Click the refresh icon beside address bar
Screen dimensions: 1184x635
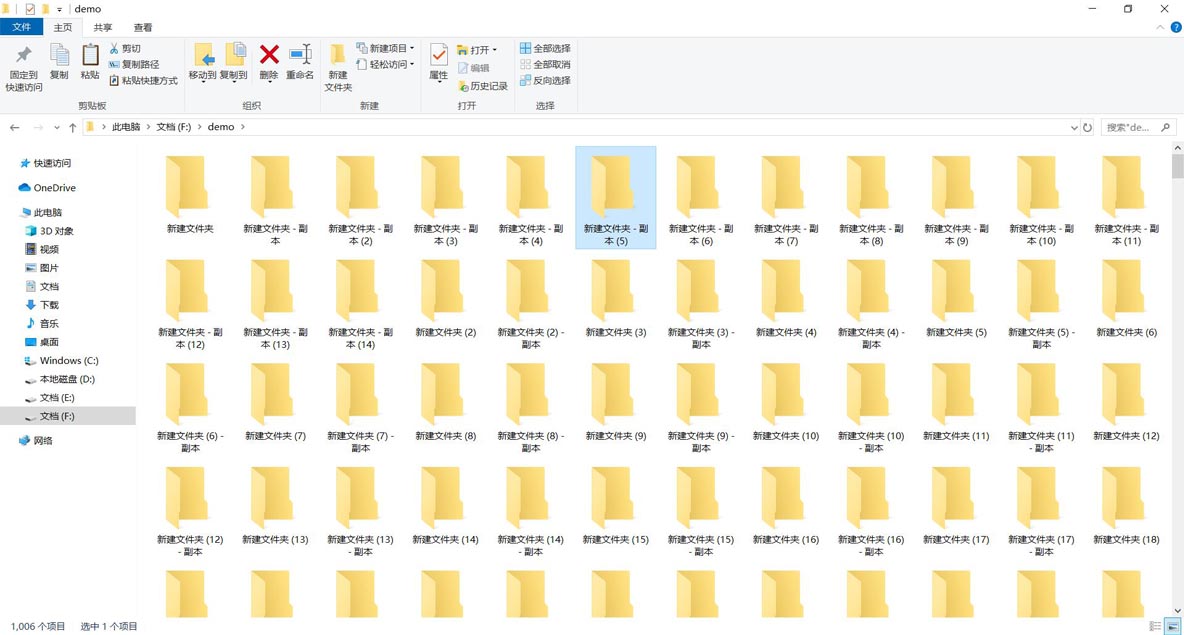point(1088,128)
